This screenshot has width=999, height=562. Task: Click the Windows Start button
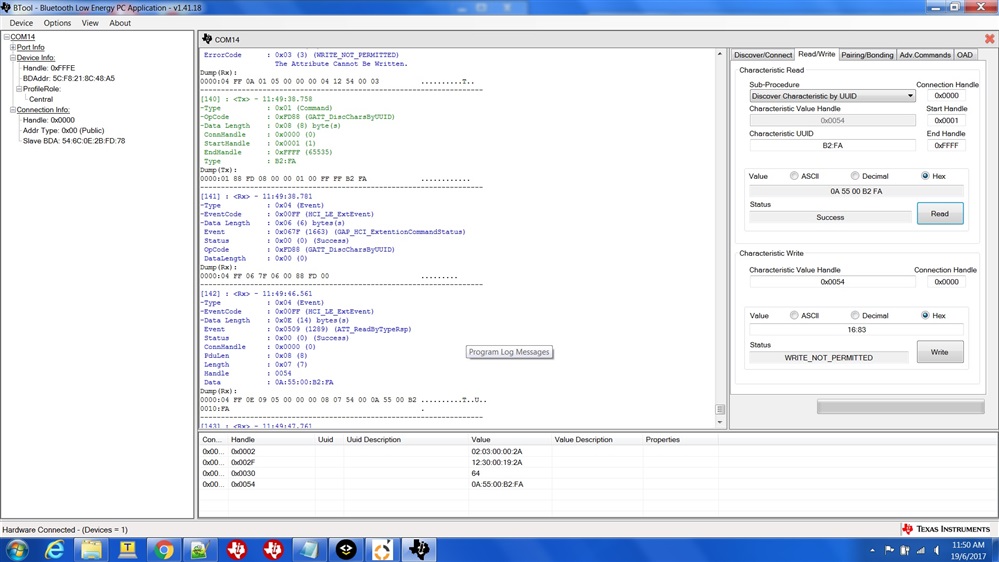click(x=17, y=550)
